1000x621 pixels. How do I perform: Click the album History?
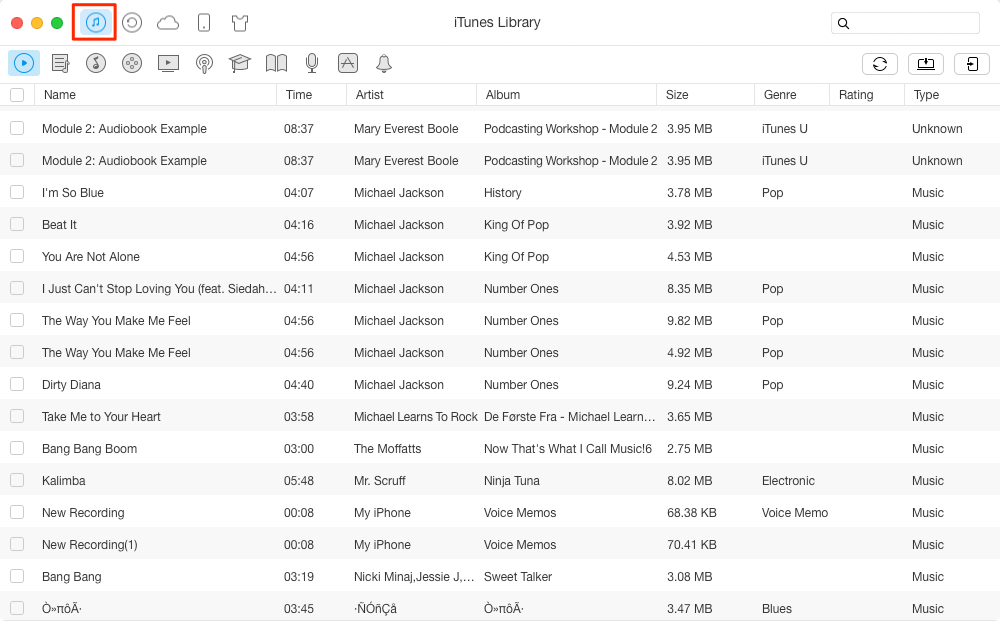point(503,193)
